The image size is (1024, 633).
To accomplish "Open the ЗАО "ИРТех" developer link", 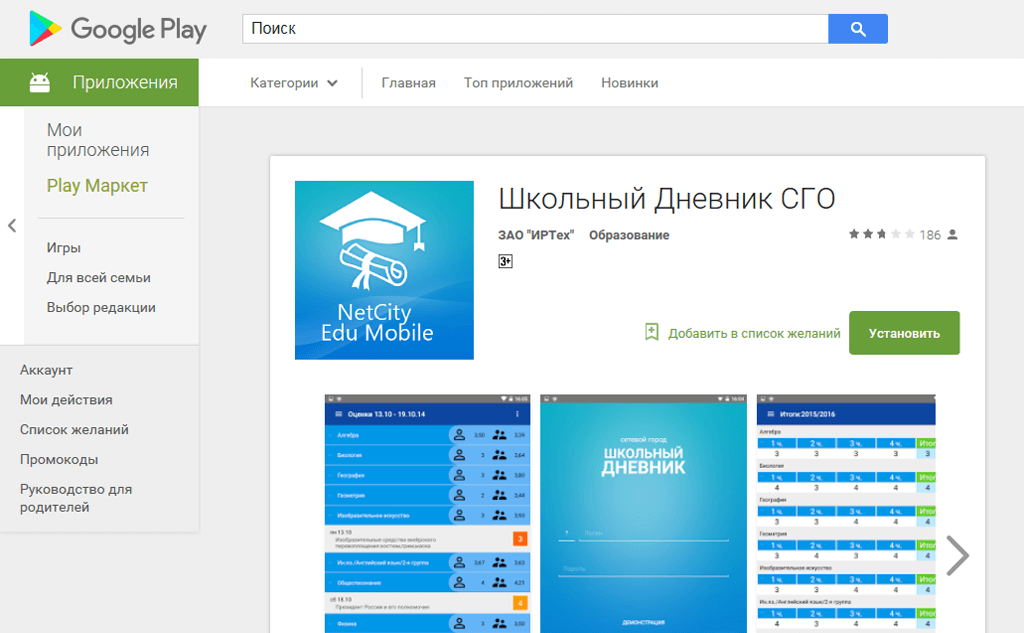I will 536,235.
